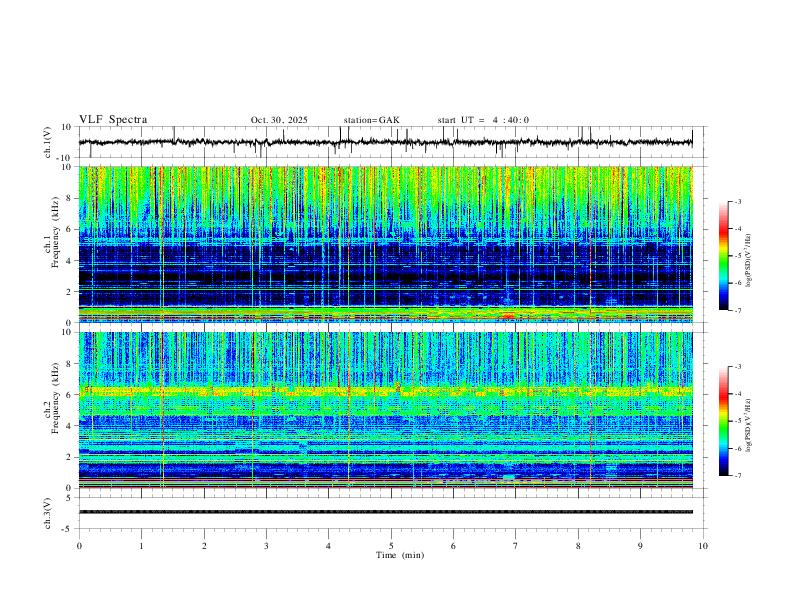Click the time axis tick label '10'
The image size is (792, 612).
click(x=703, y=546)
